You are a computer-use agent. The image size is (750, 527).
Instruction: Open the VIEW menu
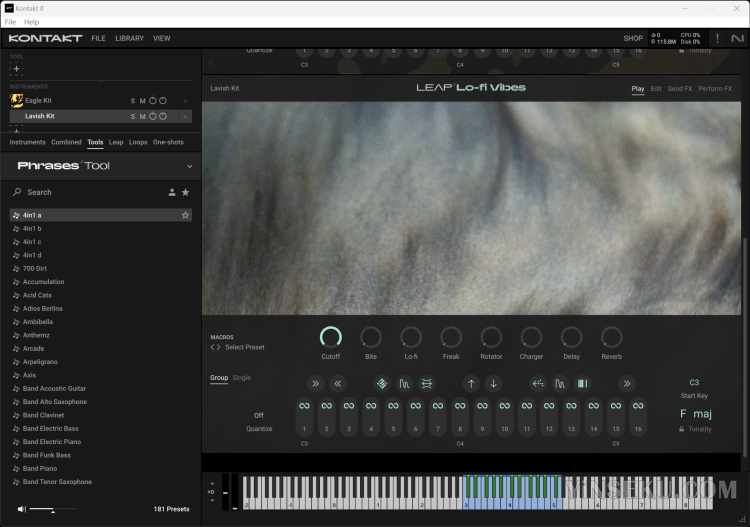tap(161, 38)
